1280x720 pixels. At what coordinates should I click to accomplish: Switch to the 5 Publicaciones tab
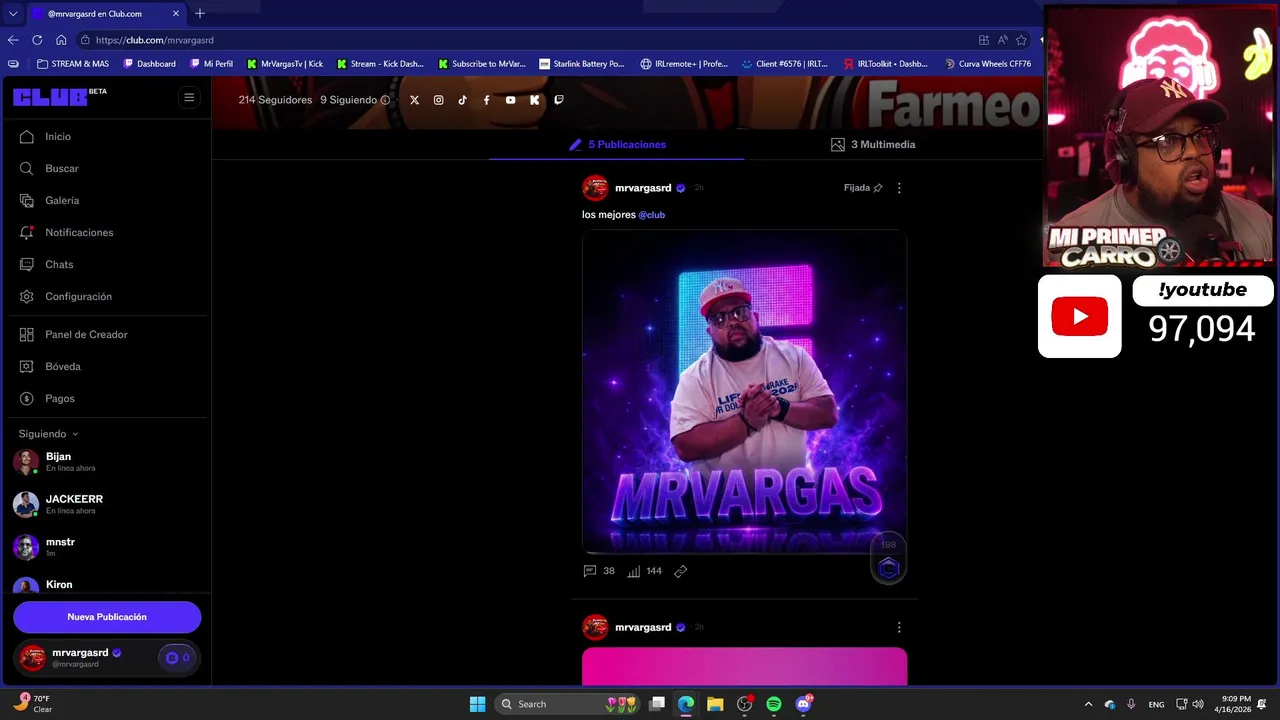(x=617, y=144)
